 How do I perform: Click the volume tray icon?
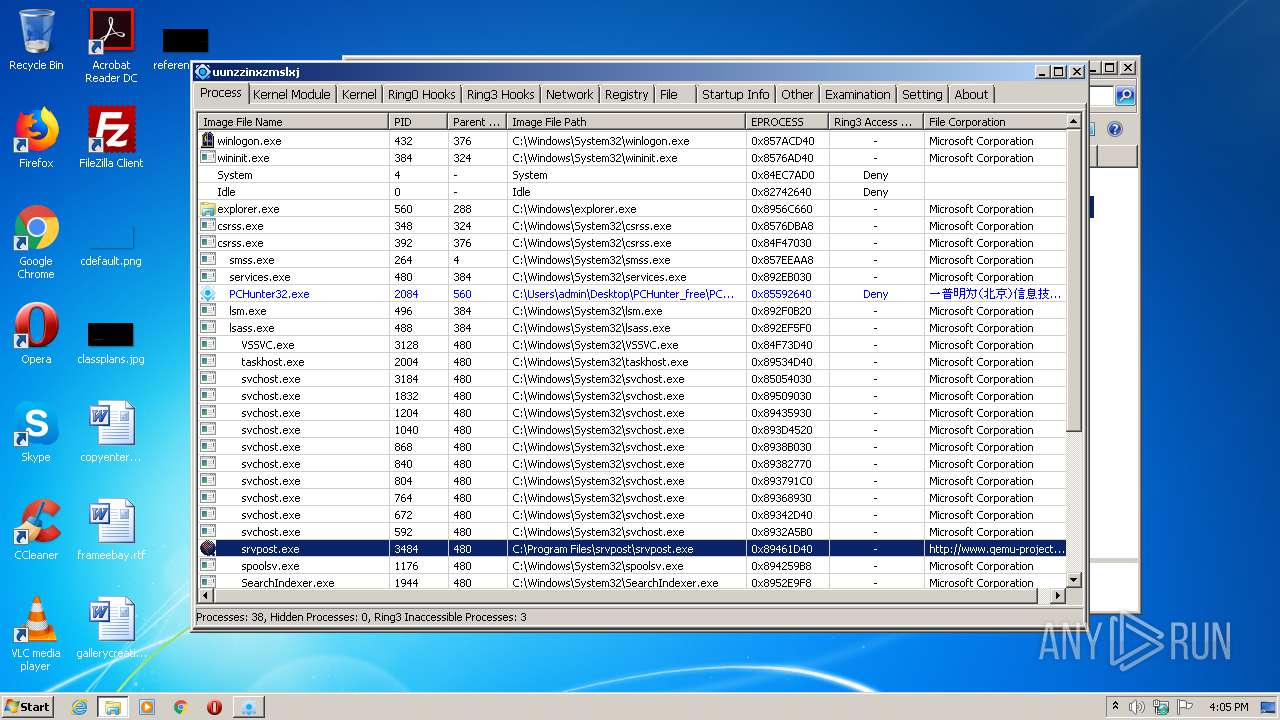pyautogui.click(x=1137, y=707)
